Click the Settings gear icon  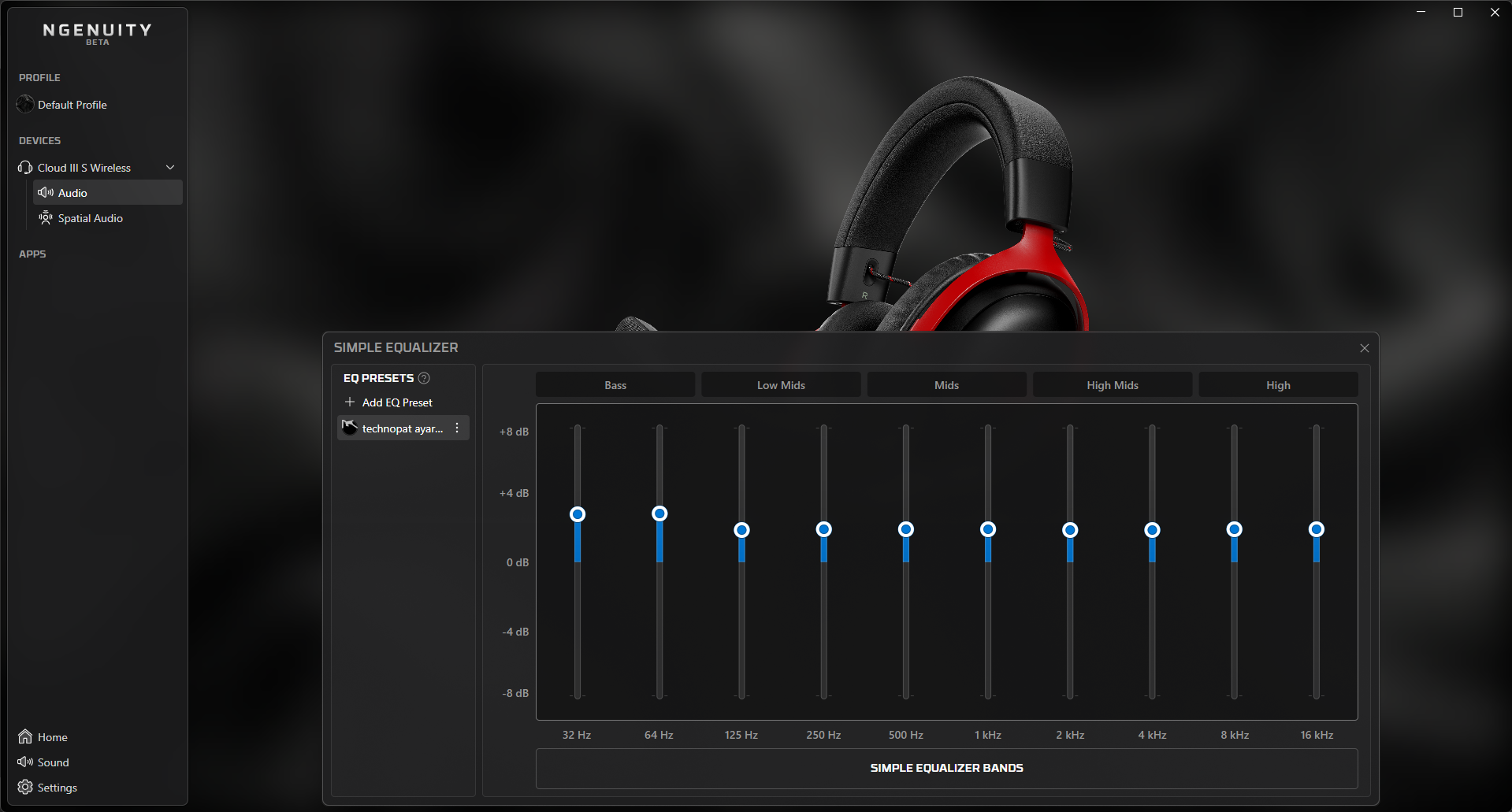25,787
